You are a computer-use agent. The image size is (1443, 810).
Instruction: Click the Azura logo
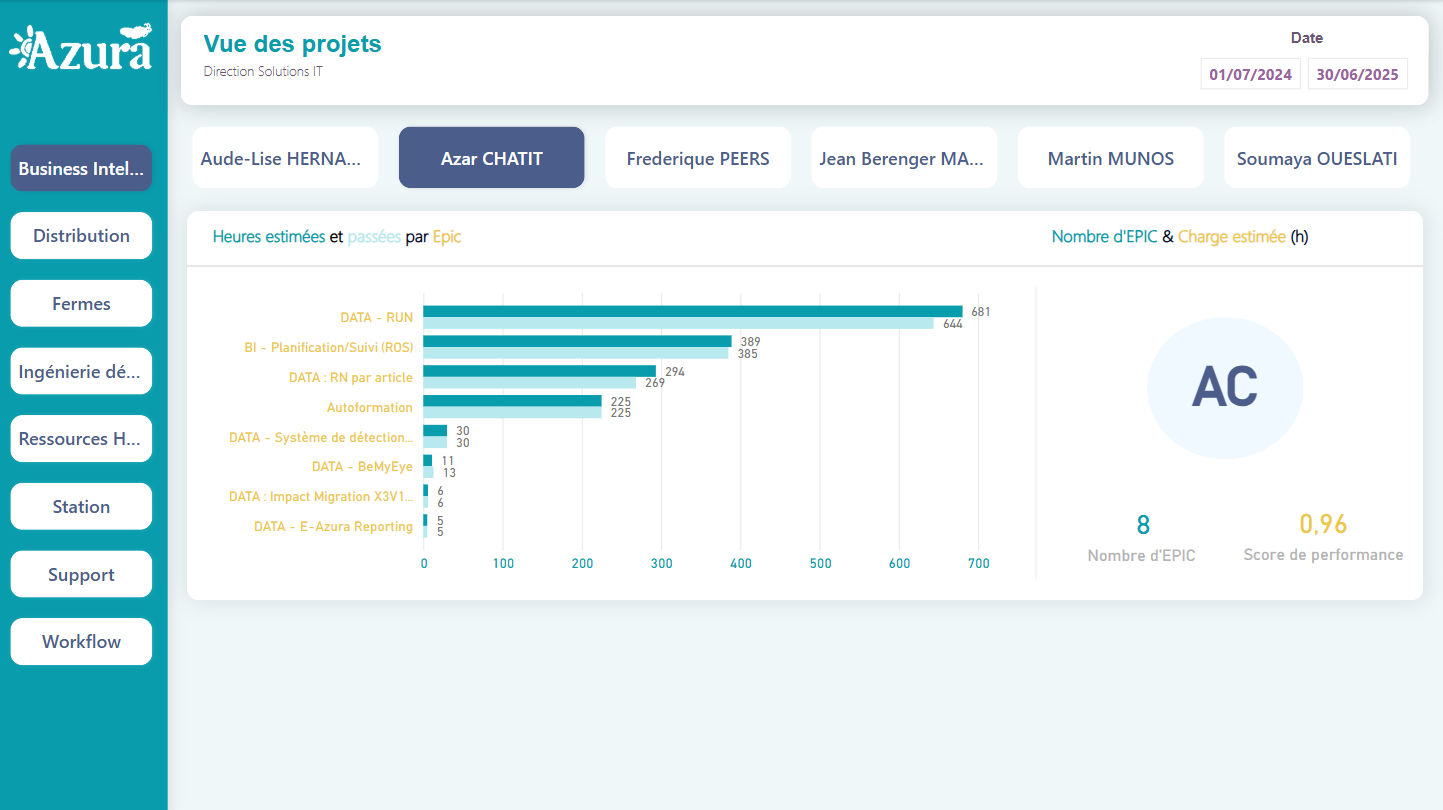click(x=81, y=48)
